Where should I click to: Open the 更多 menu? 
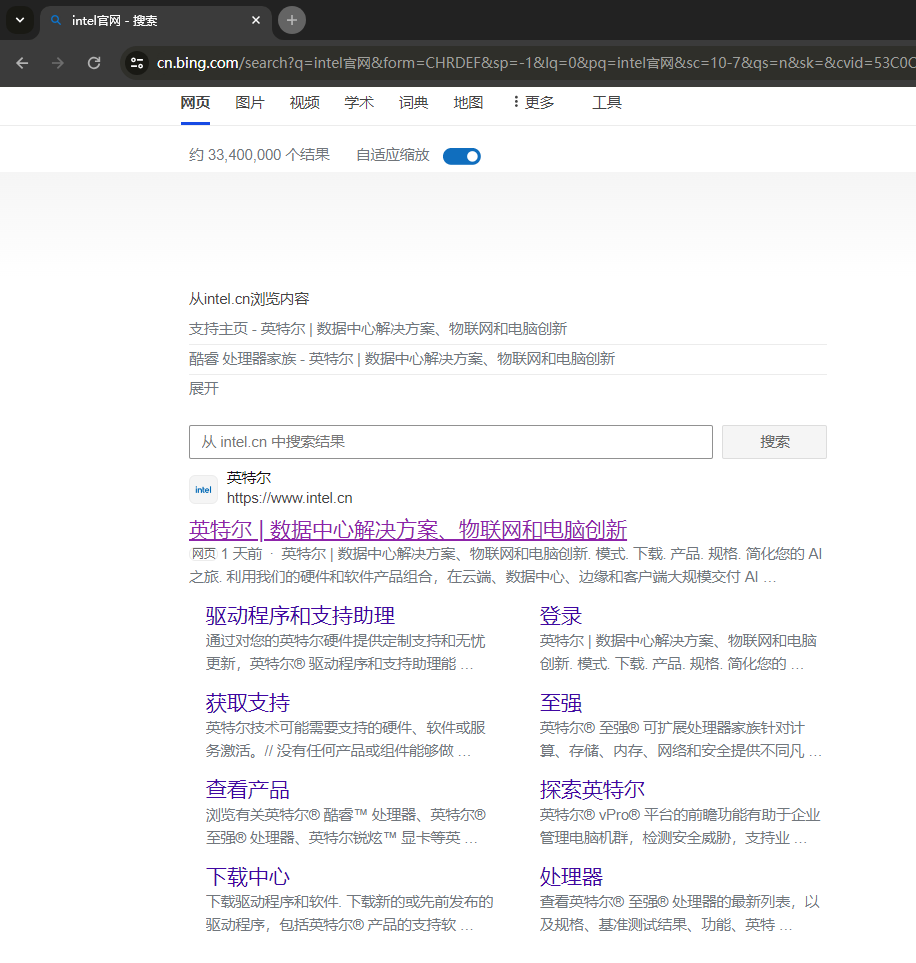pyautogui.click(x=533, y=103)
